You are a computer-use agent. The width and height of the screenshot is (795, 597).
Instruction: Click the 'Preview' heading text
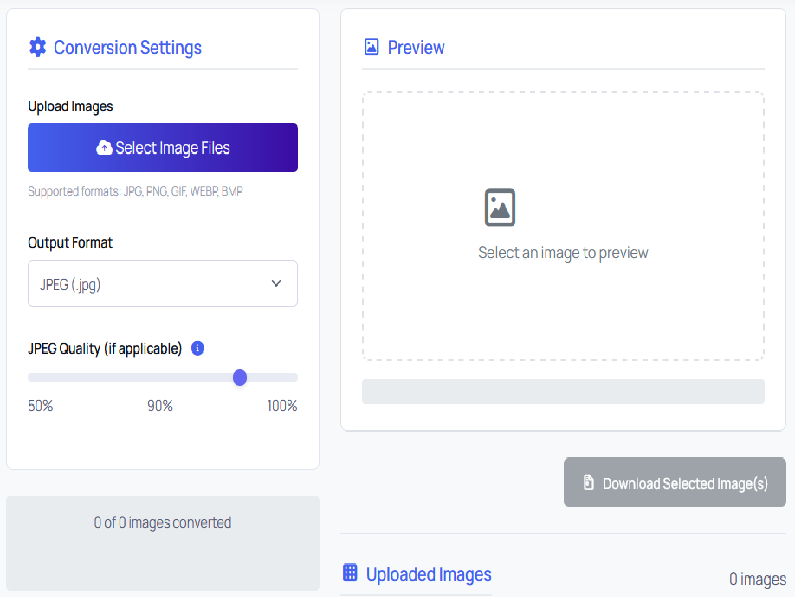coord(416,47)
